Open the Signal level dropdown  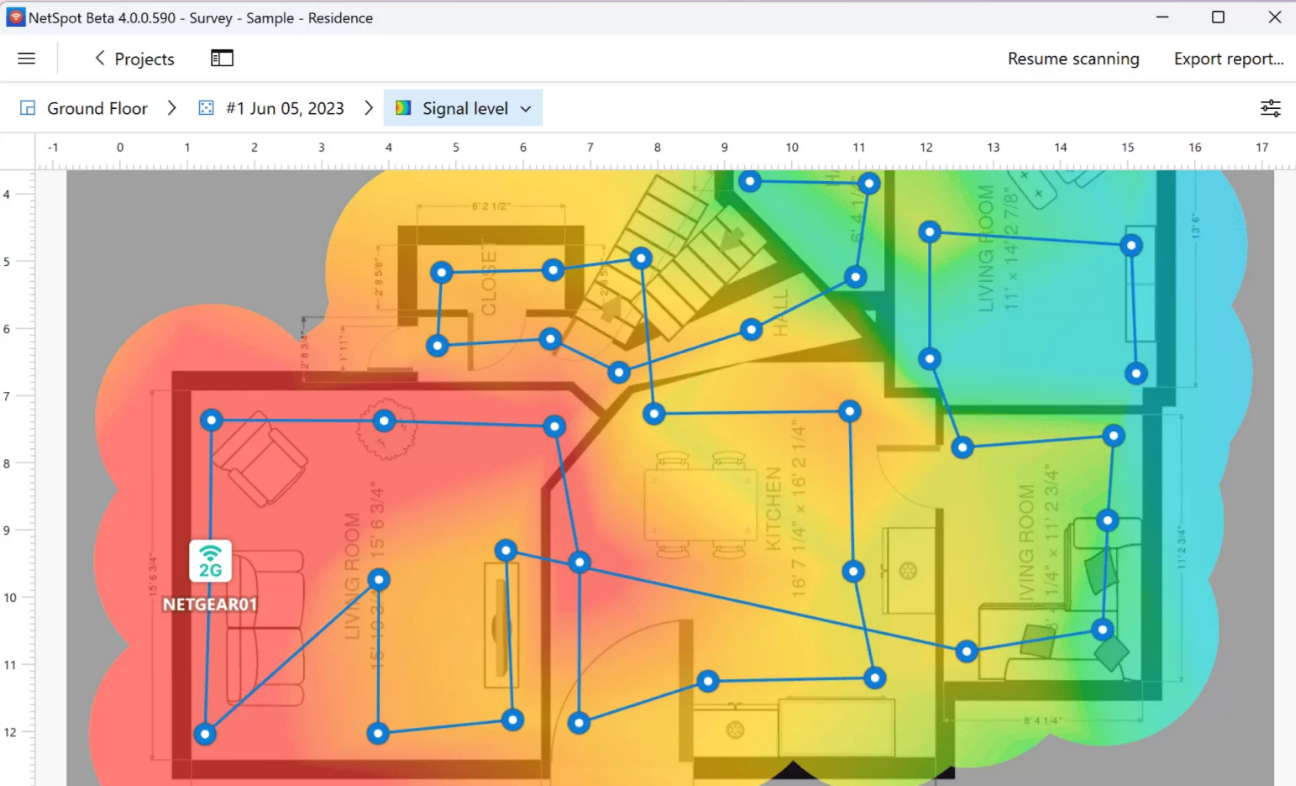527,108
